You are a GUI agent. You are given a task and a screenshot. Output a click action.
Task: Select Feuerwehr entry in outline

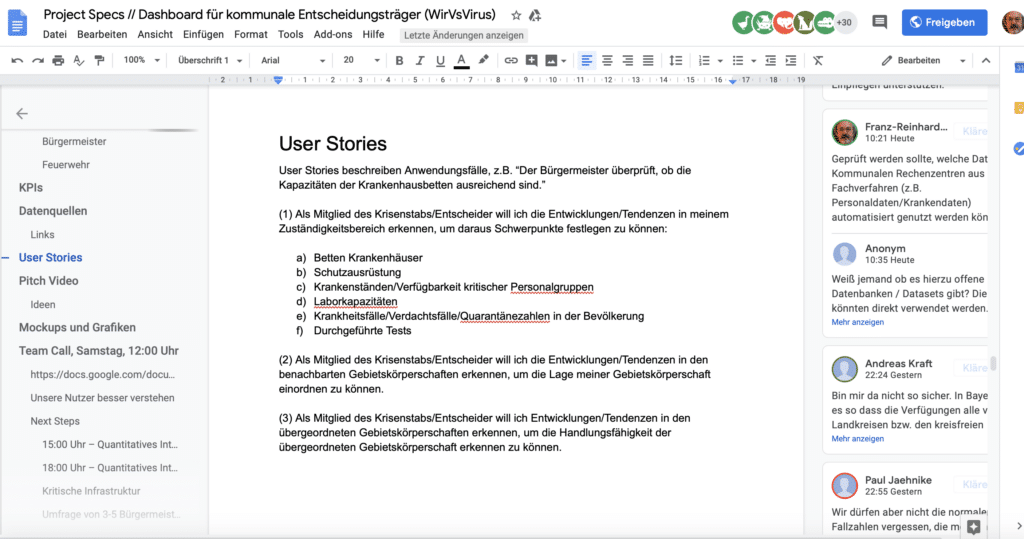pos(66,165)
